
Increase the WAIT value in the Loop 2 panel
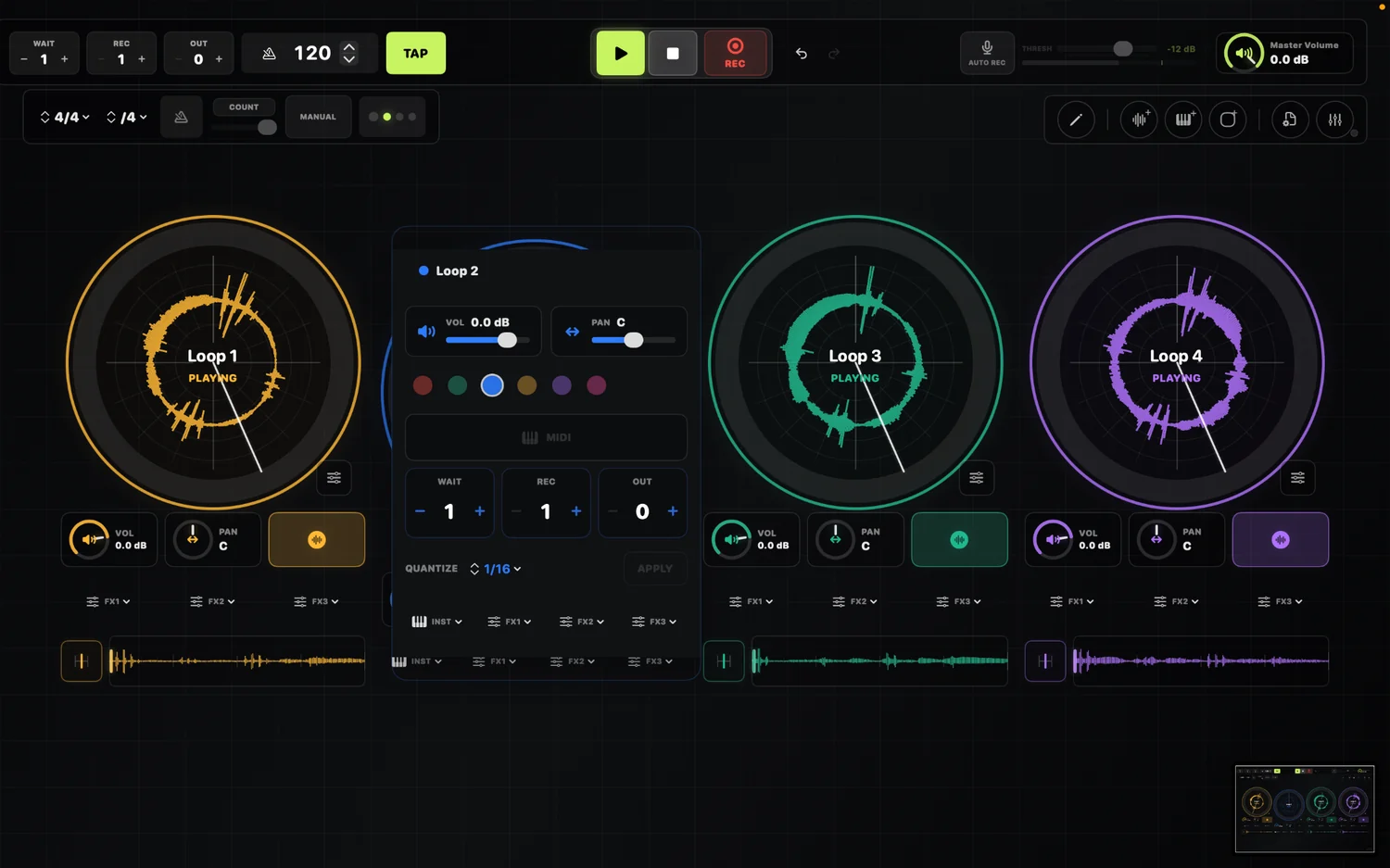click(x=480, y=511)
